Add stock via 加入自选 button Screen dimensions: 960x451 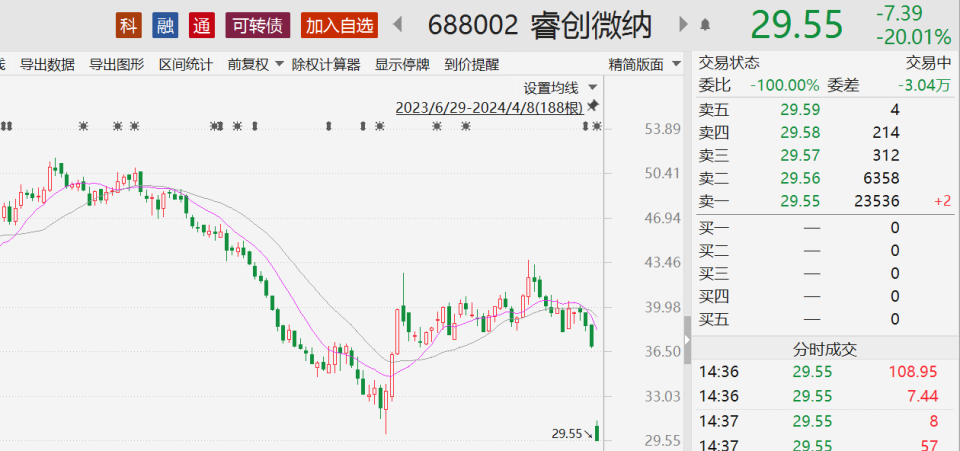tap(340, 26)
